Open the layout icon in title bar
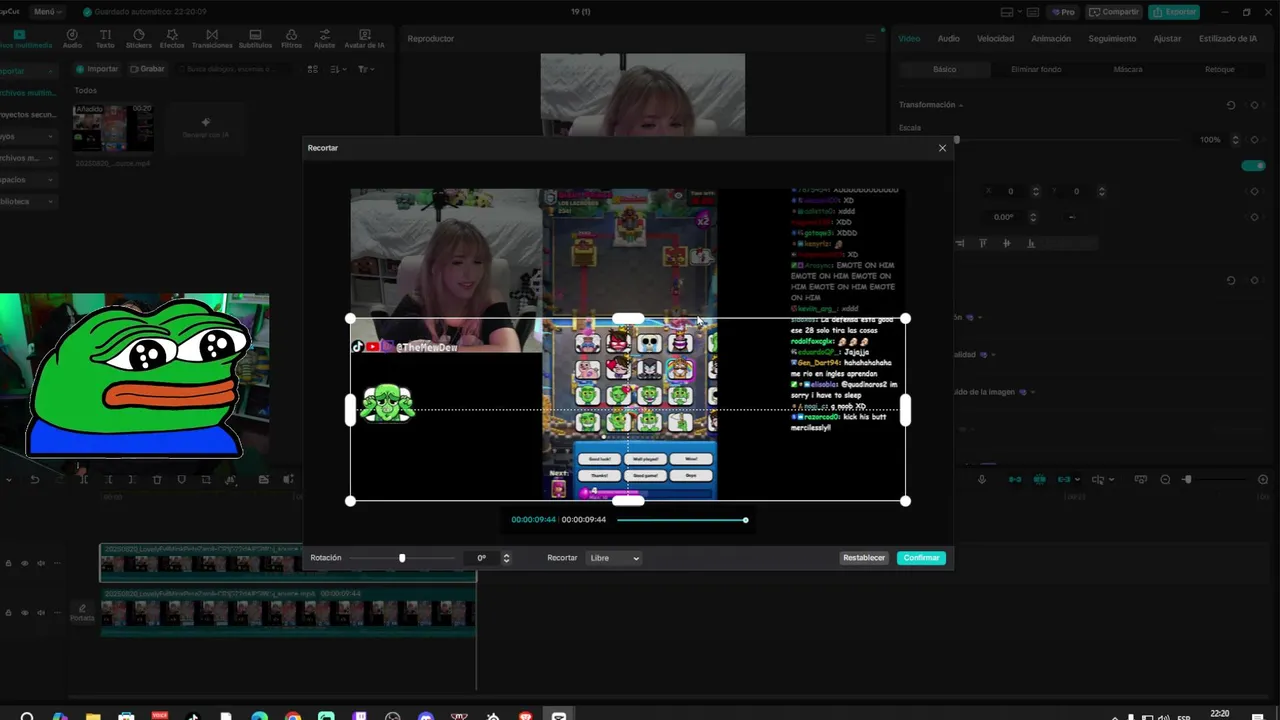The image size is (1280, 720). point(1007,12)
